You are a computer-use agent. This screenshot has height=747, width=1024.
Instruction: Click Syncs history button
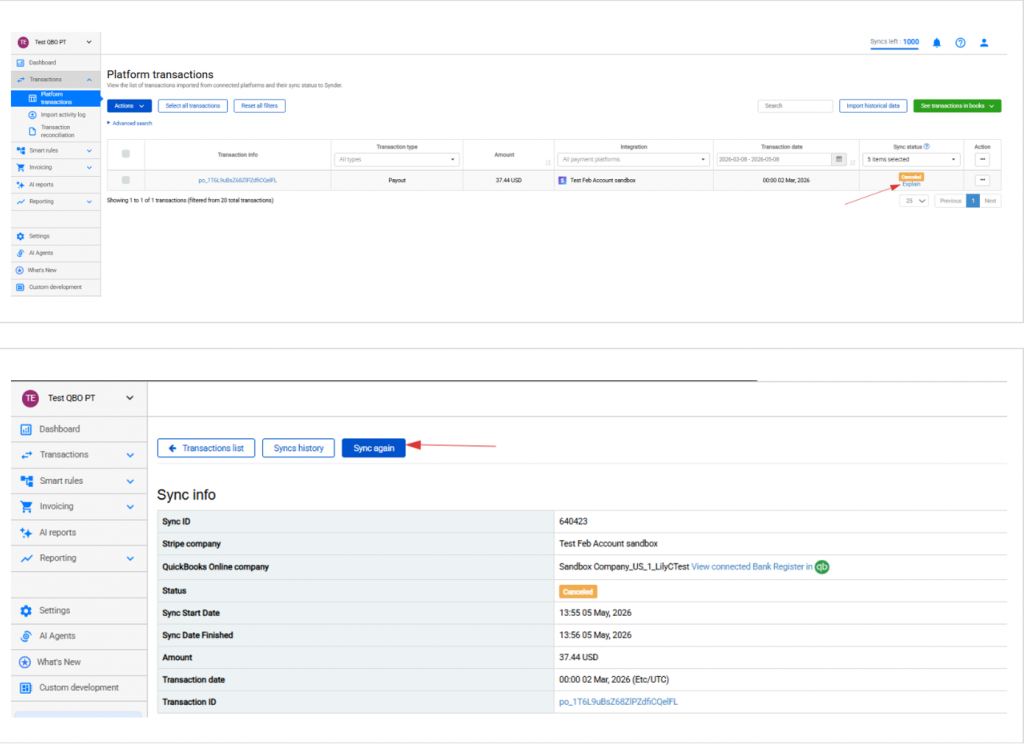coord(298,449)
